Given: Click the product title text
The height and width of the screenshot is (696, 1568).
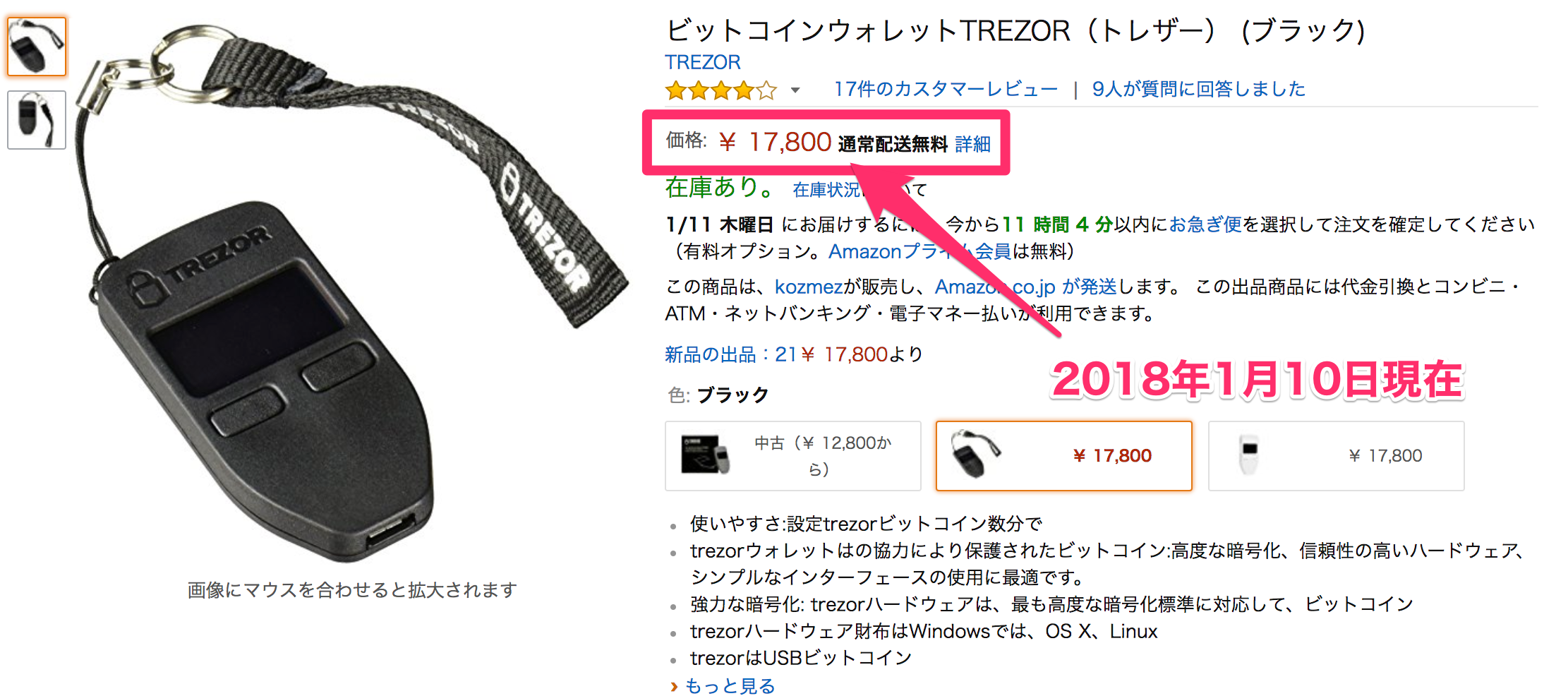Looking at the screenshot, I should [1015, 31].
